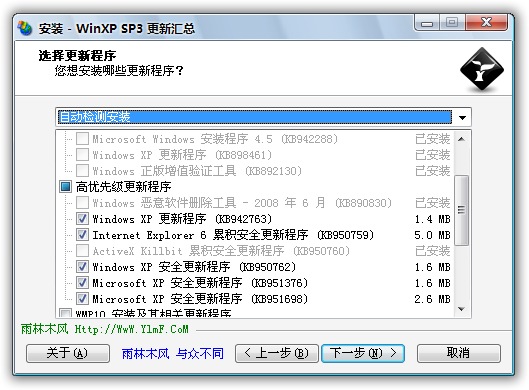Viewport: 529px width, 390px height.
Task: Click the 5.0 MB size value
Action: pyautogui.click(x=433, y=235)
